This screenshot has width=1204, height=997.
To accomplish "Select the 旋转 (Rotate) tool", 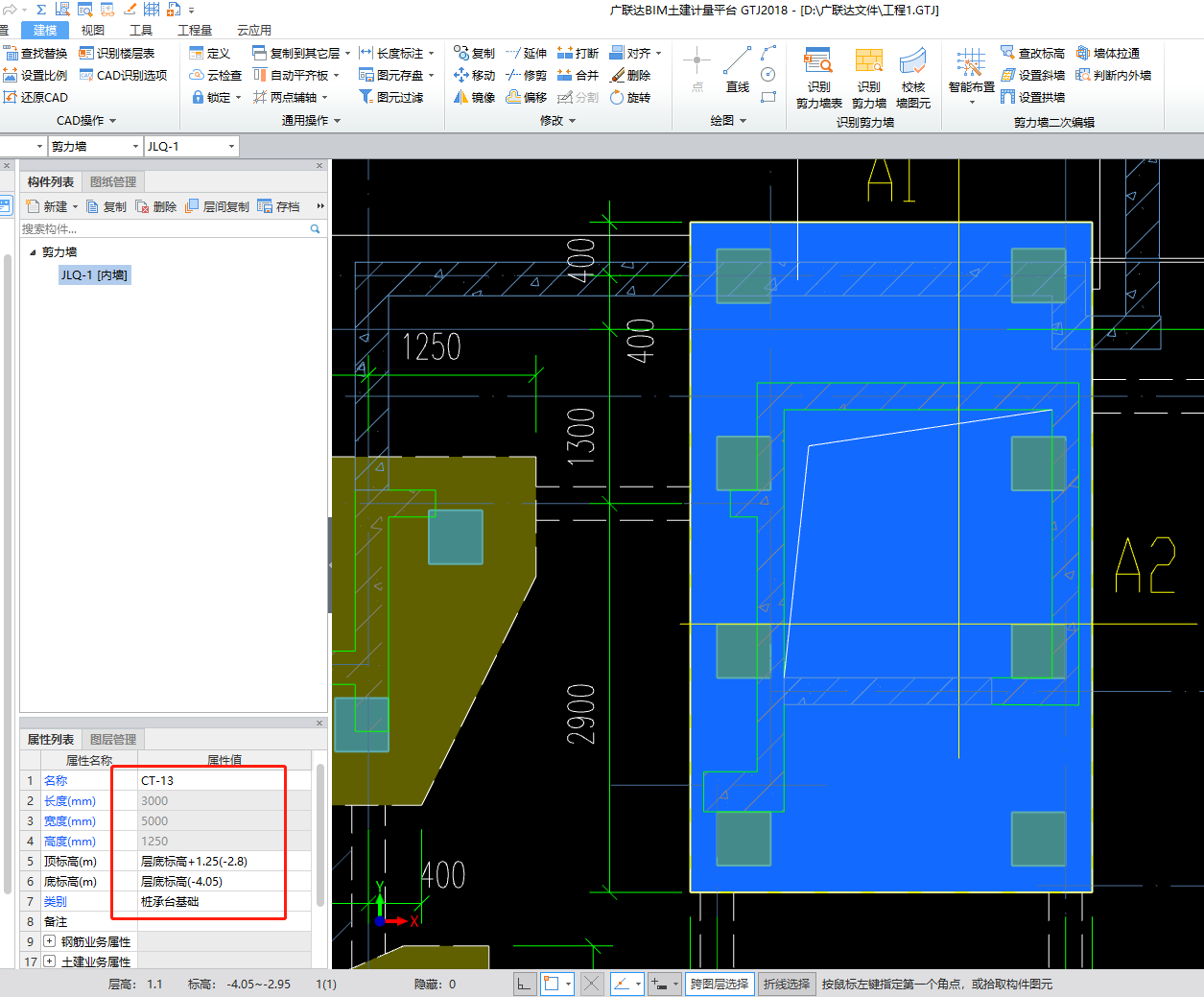I will click(x=630, y=97).
